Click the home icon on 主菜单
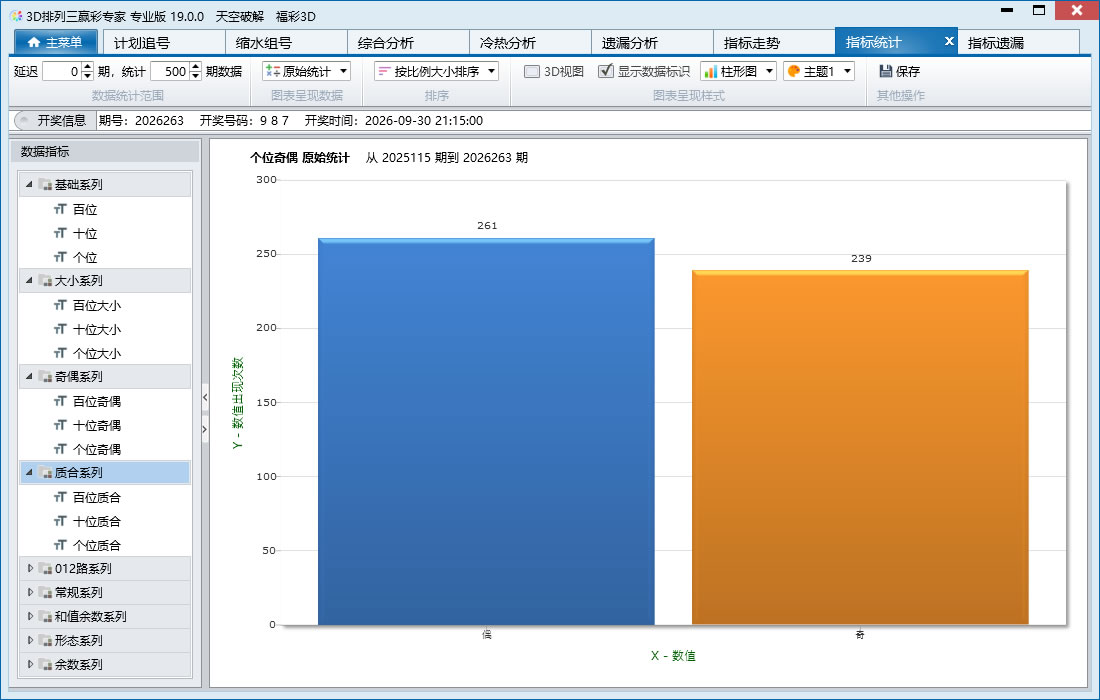 coord(34,43)
